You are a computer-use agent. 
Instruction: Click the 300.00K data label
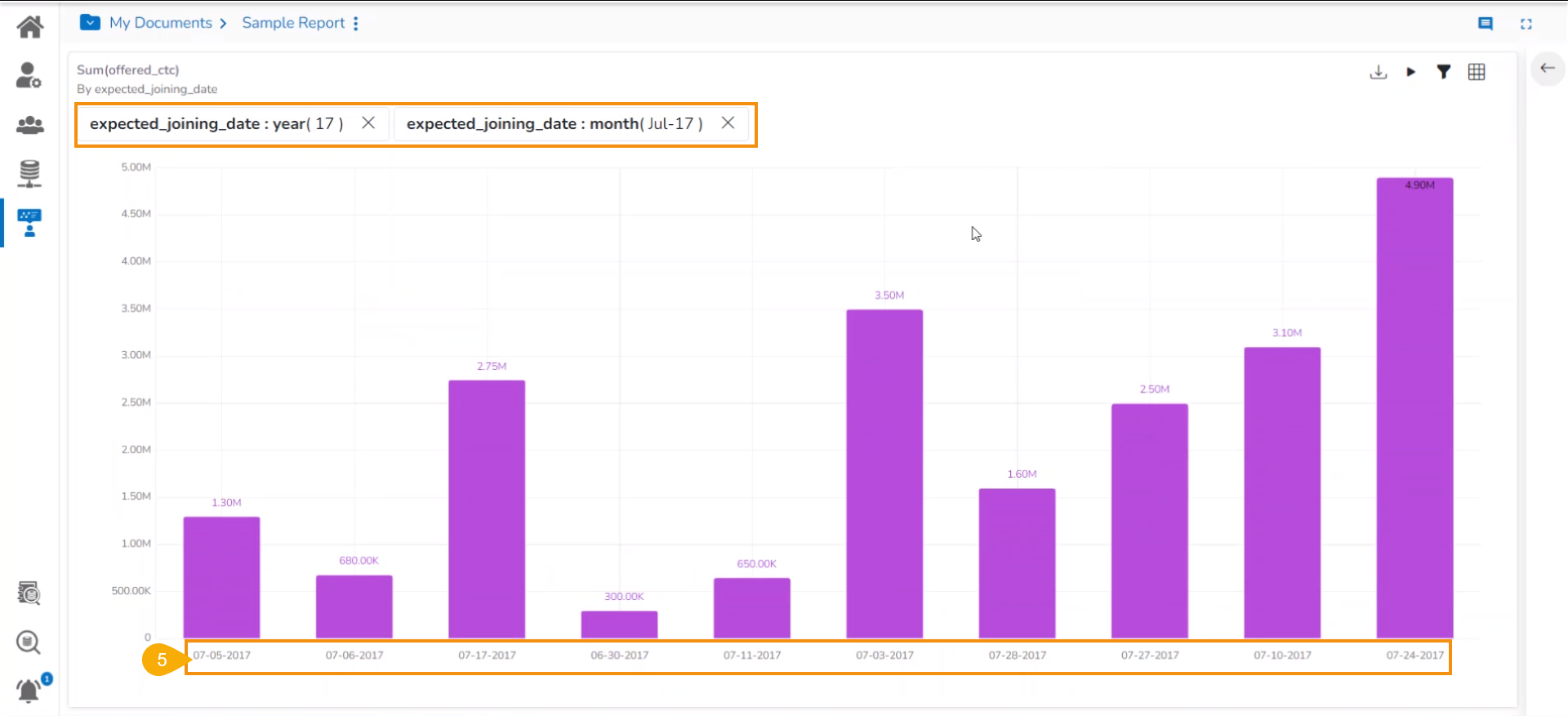point(624,597)
